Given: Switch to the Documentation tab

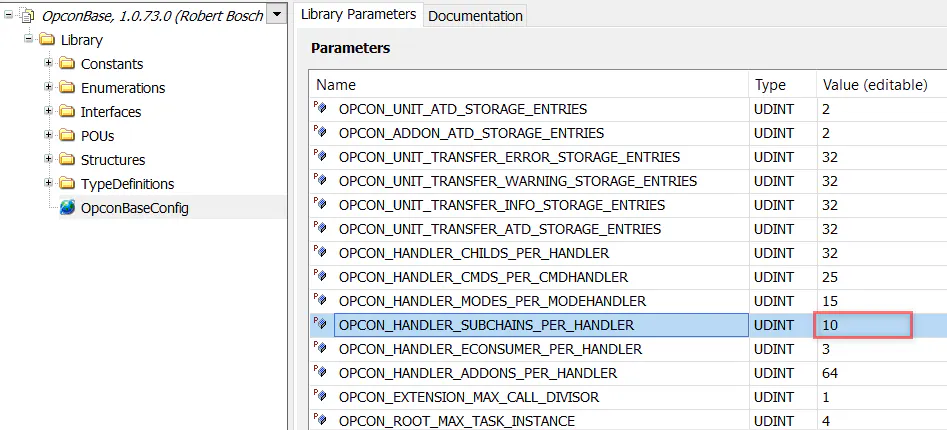Looking at the screenshot, I should pyautogui.click(x=475, y=15).
